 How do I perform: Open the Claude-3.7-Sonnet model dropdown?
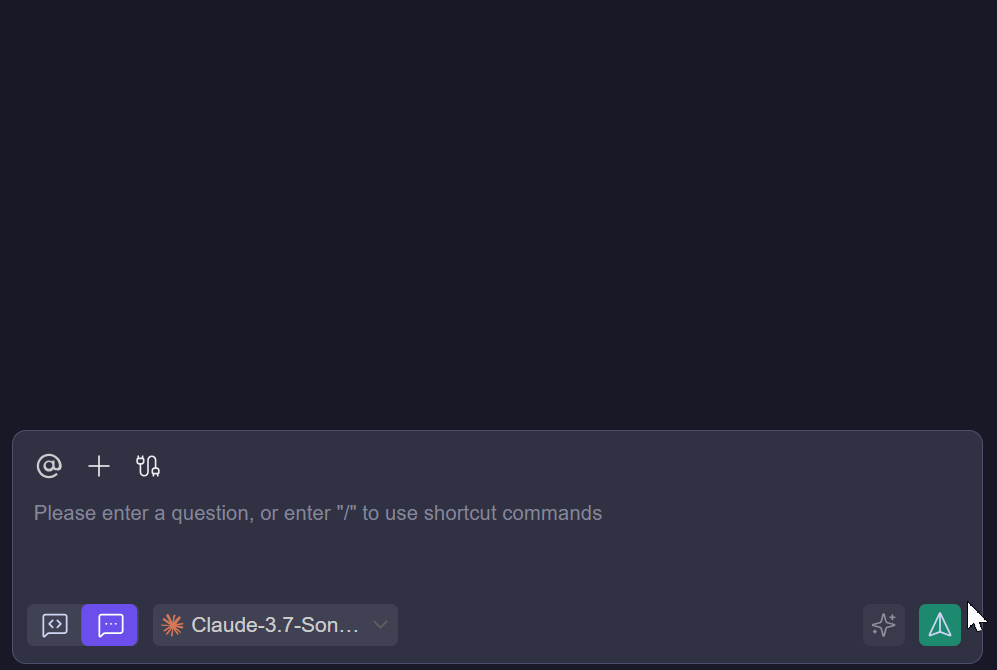coord(275,625)
